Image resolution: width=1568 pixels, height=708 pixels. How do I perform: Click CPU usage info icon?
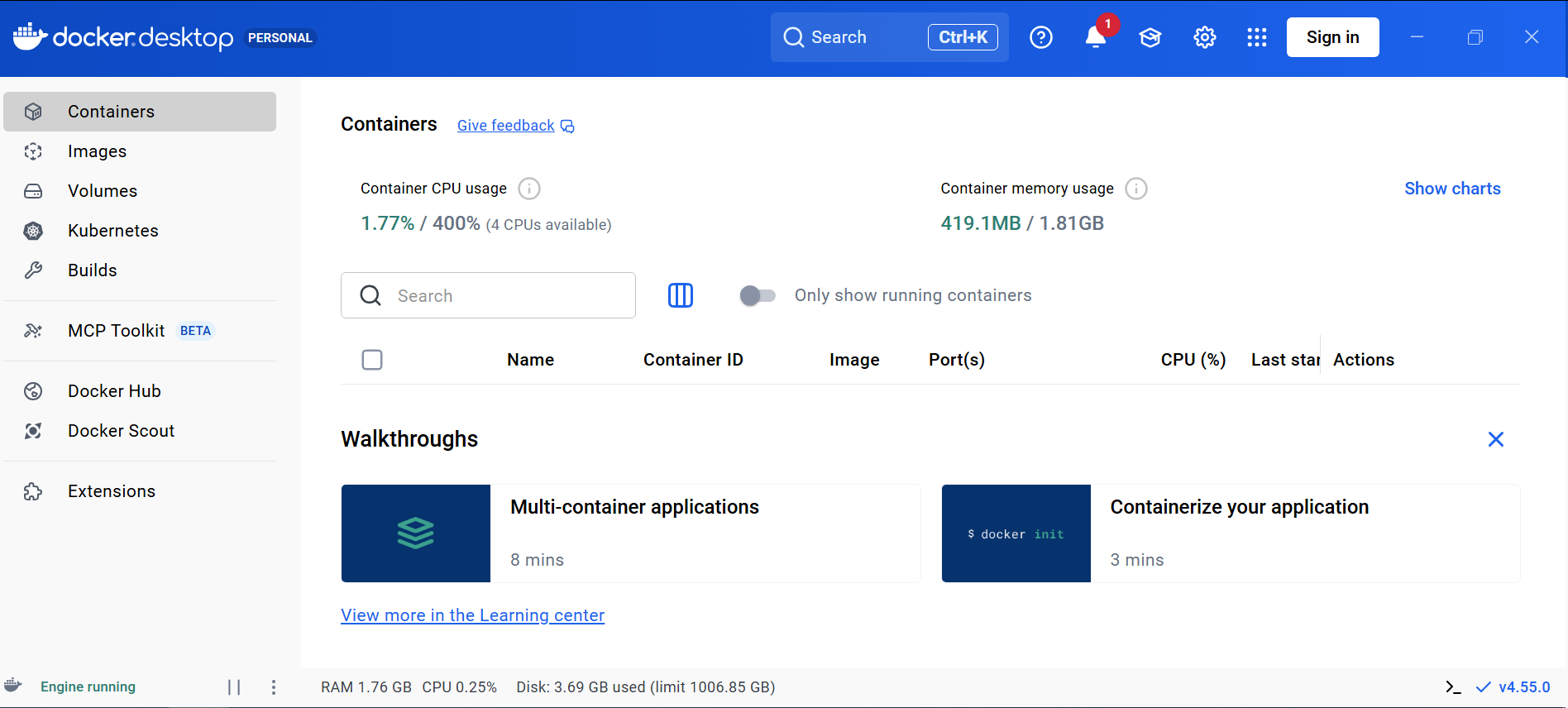pos(529,189)
